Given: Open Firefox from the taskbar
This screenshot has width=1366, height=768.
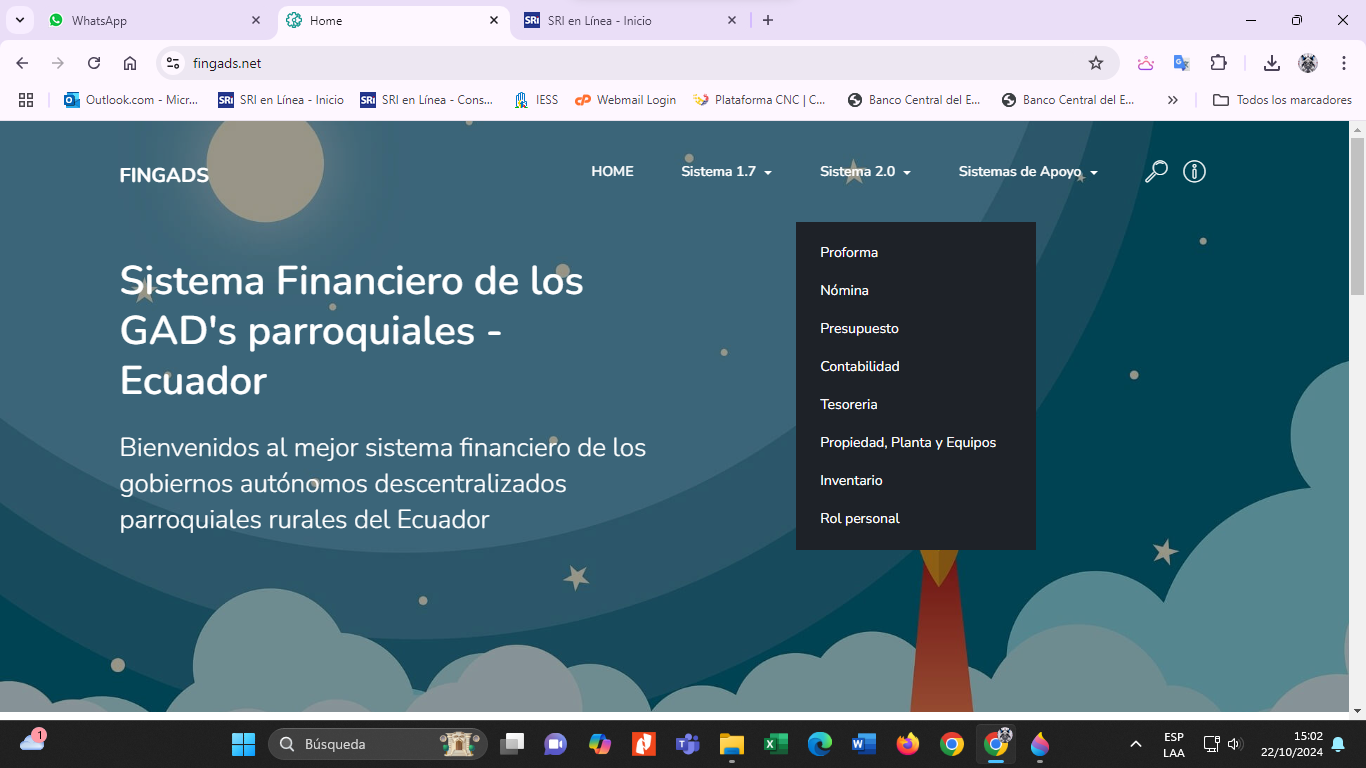Looking at the screenshot, I should (x=908, y=744).
